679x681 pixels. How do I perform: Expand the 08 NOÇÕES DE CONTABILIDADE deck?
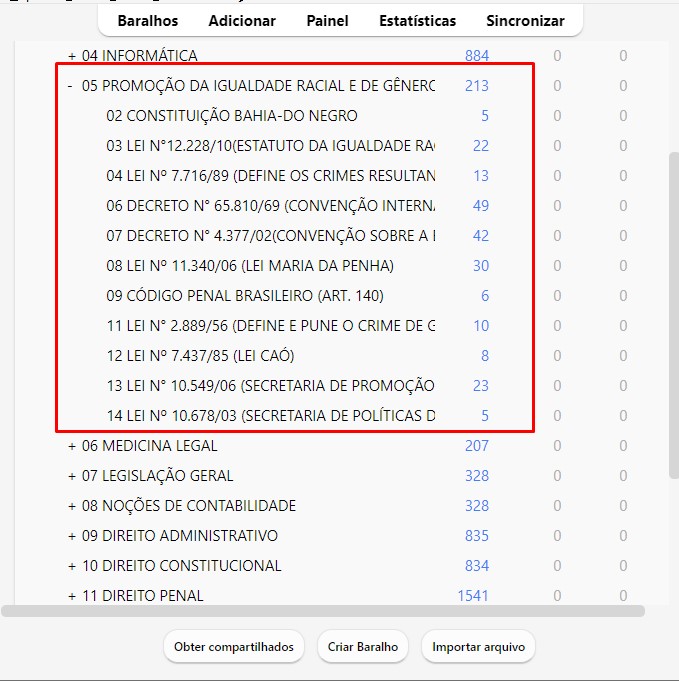[72, 506]
